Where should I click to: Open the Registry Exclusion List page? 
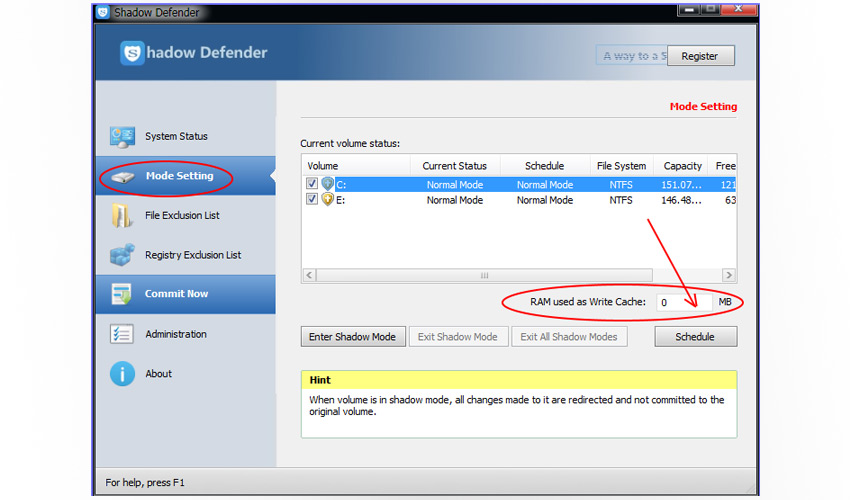[185, 255]
